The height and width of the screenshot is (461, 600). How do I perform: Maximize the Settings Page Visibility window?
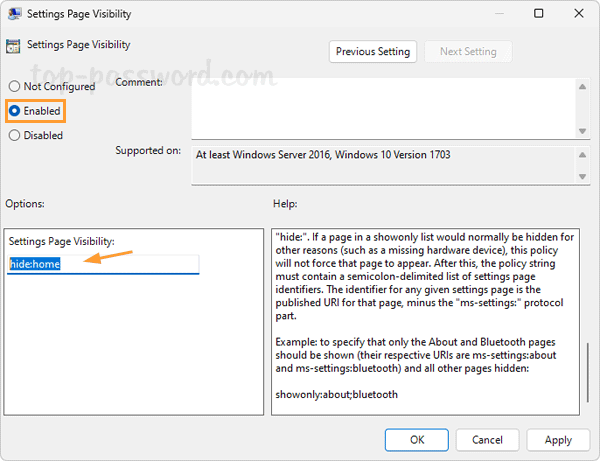click(x=538, y=13)
